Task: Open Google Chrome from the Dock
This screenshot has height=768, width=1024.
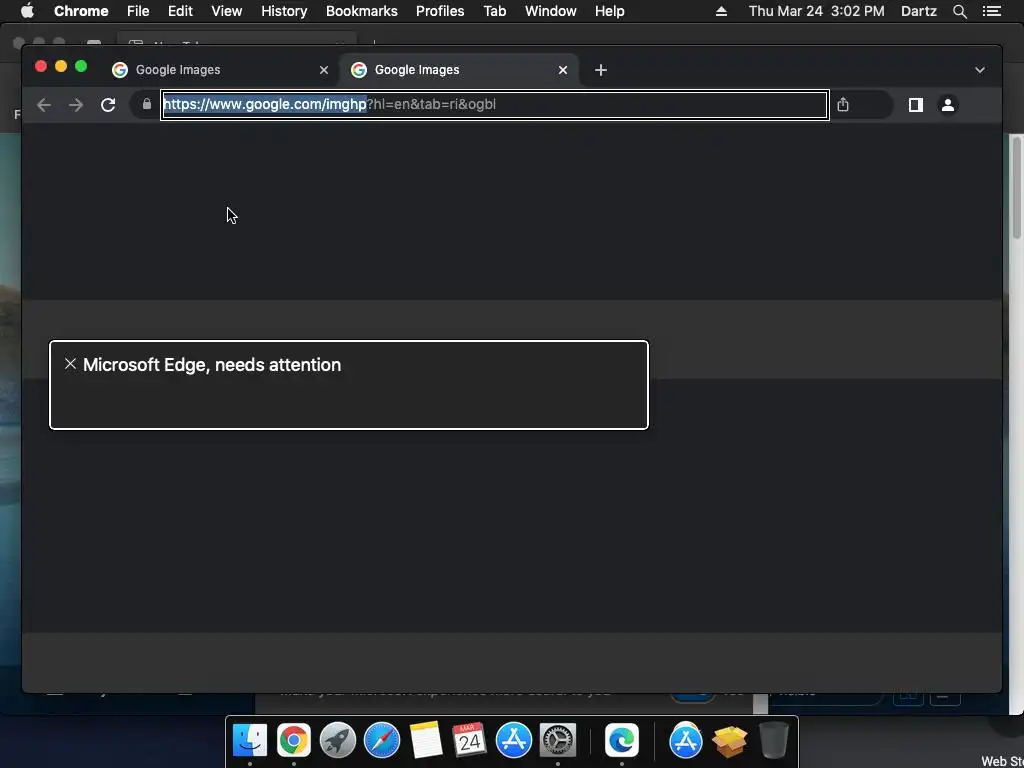Action: pos(294,740)
